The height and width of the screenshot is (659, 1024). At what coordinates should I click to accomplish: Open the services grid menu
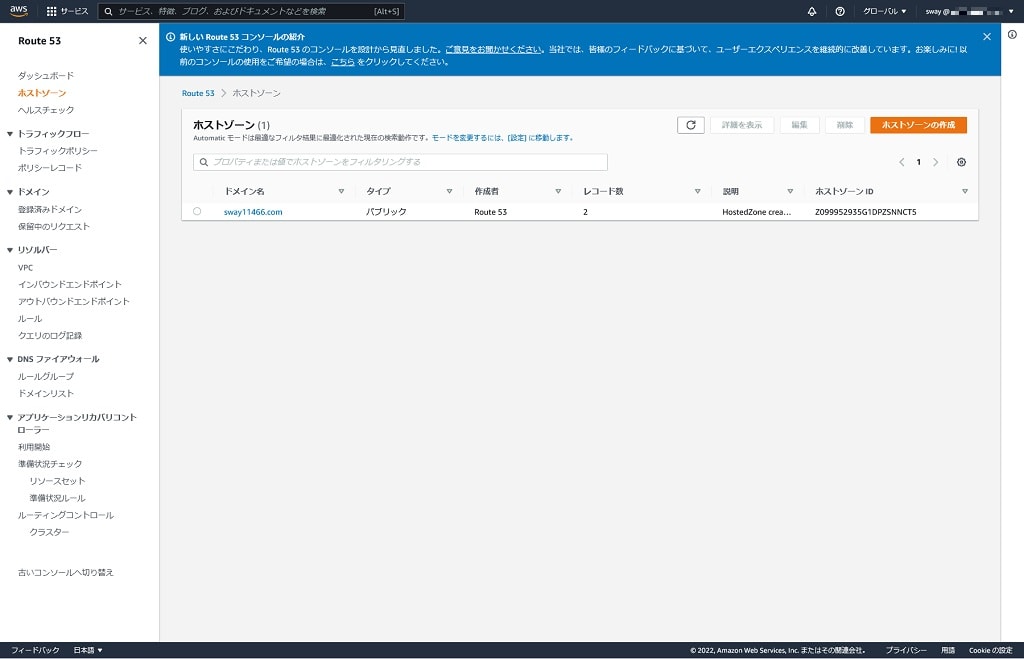[52, 11]
